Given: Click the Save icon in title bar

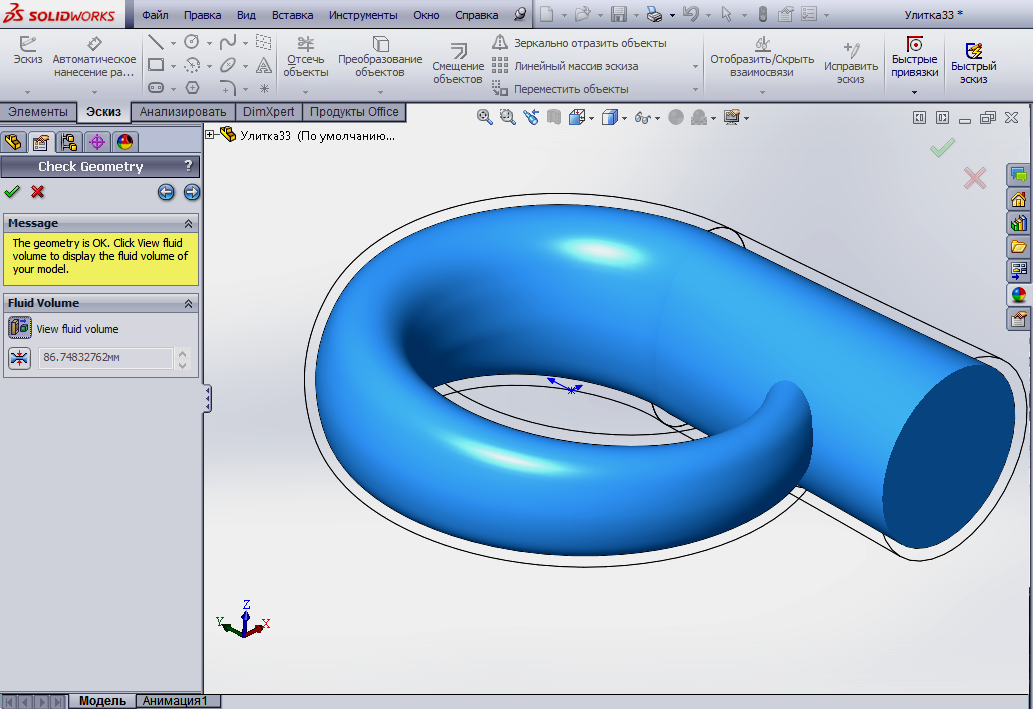Looking at the screenshot, I should tap(619, 14).
